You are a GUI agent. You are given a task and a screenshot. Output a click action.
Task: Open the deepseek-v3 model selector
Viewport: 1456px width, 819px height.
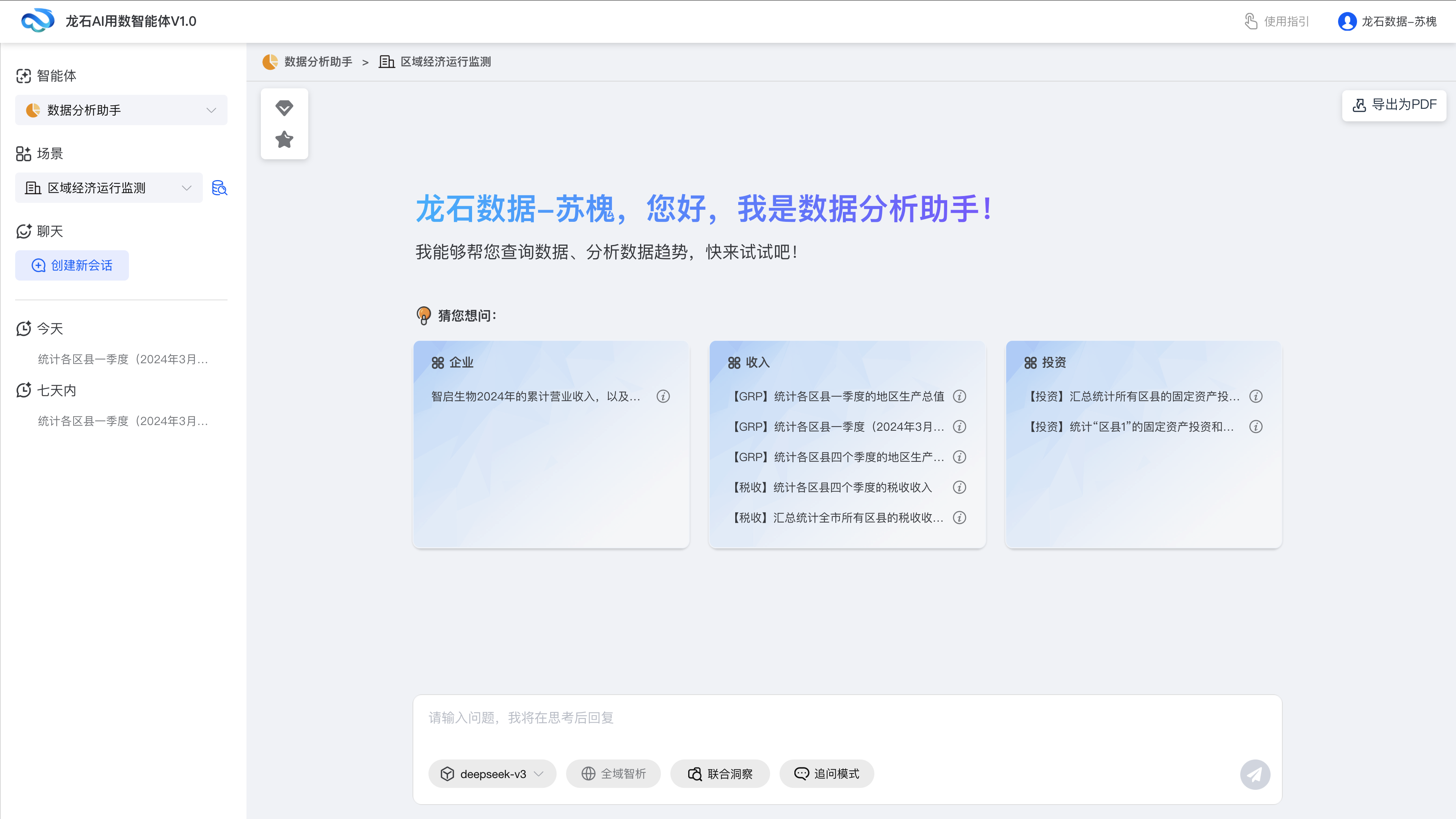tap(492, 773)
